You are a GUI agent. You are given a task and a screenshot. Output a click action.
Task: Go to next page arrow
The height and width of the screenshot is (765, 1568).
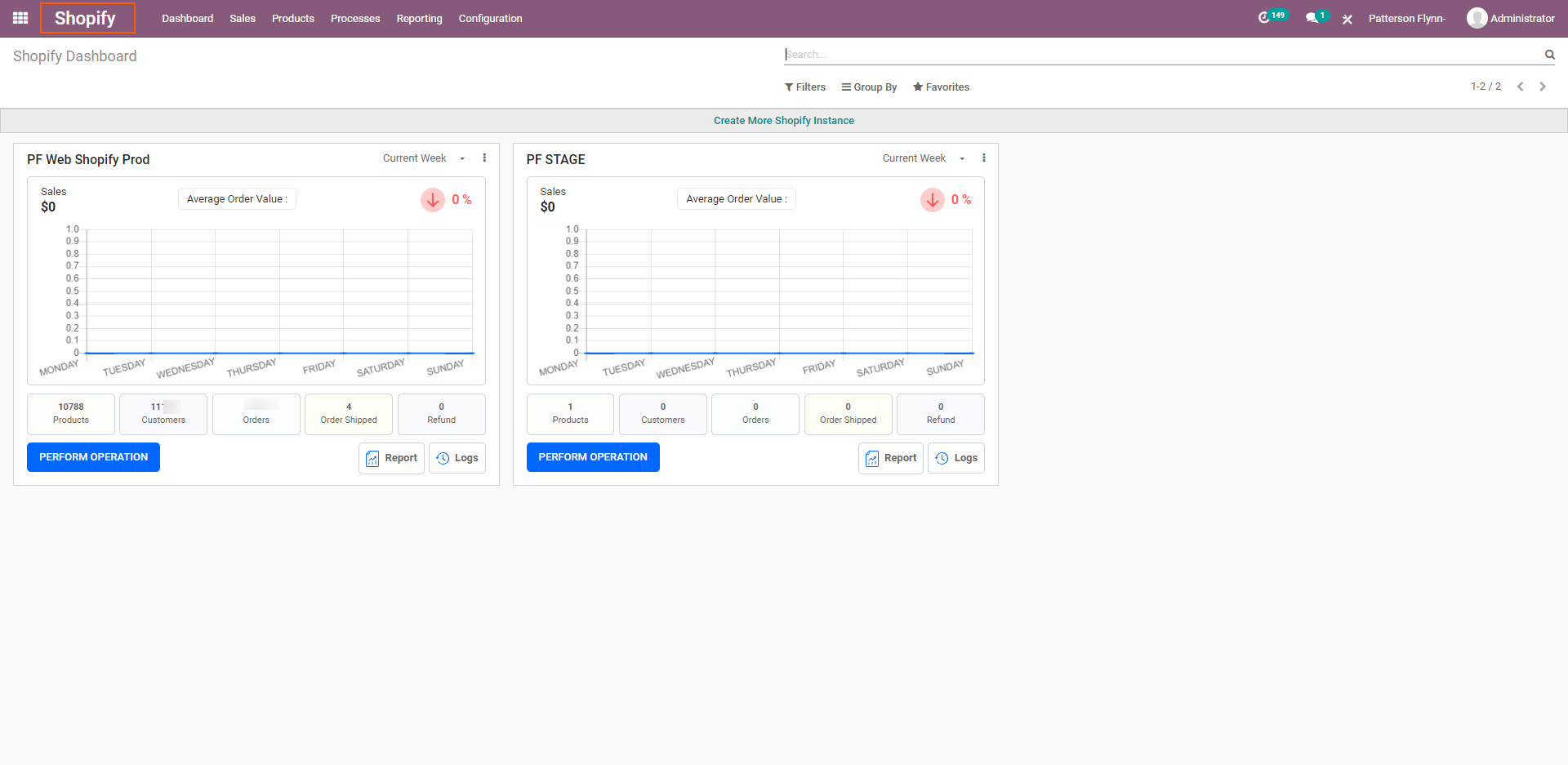pyautogui.click(x=1543, y=87)
